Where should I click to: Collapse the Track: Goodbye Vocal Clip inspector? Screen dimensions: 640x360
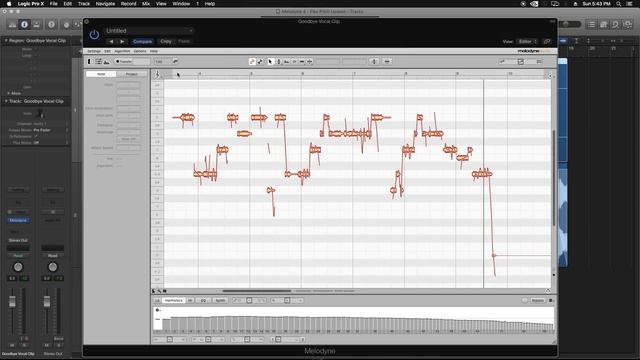point(6,101)
